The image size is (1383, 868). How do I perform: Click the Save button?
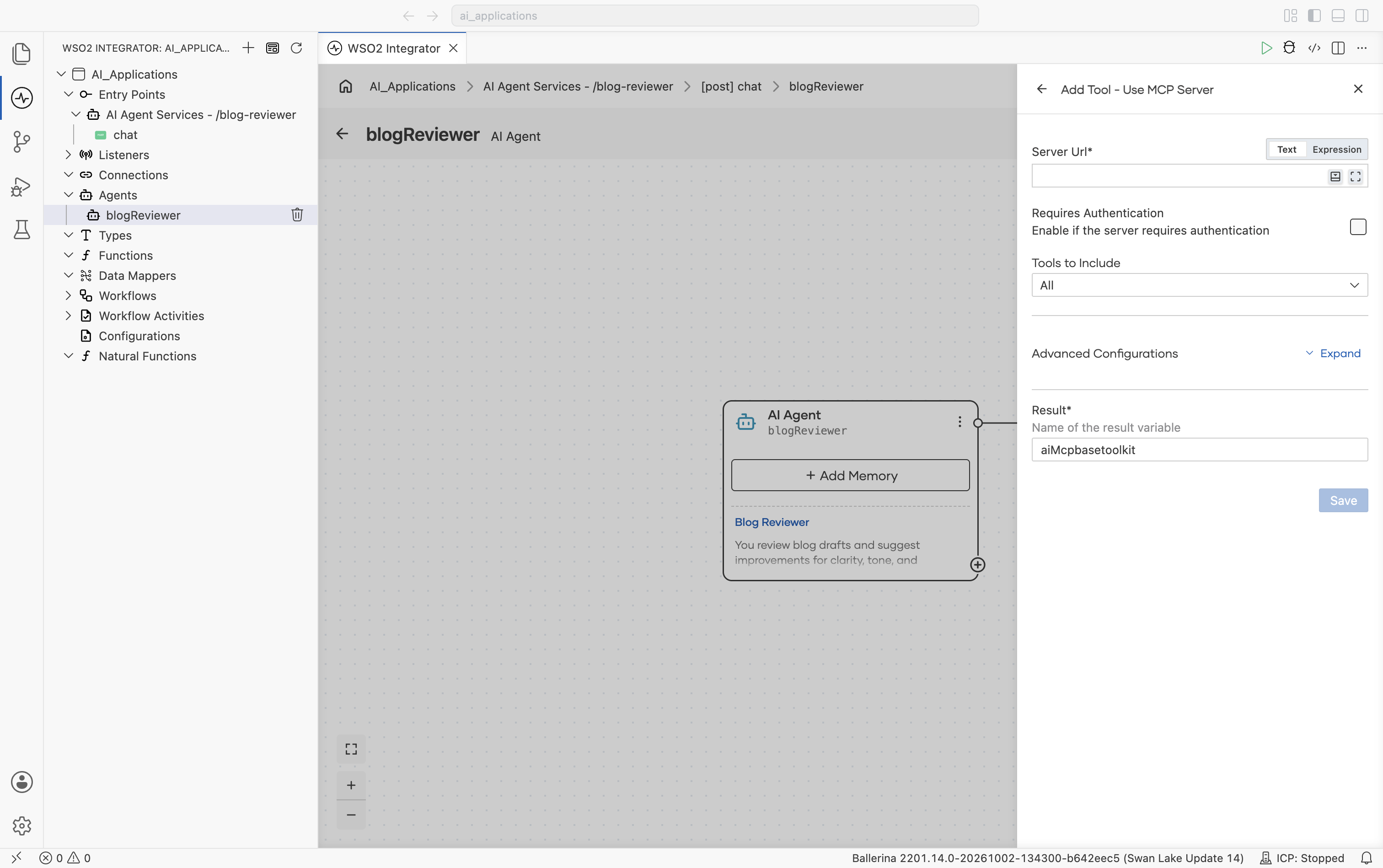tap(1343, 501)
